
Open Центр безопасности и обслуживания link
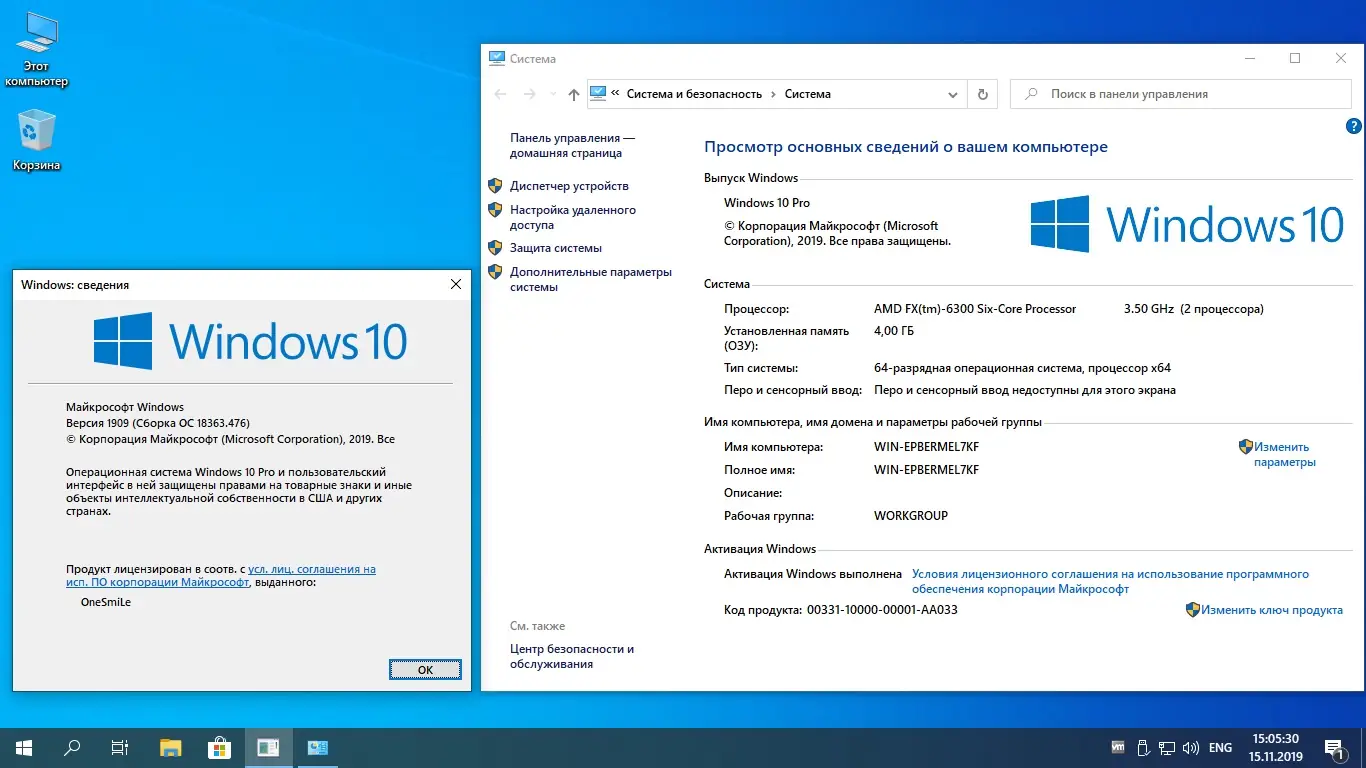click(x=572, y=657)
